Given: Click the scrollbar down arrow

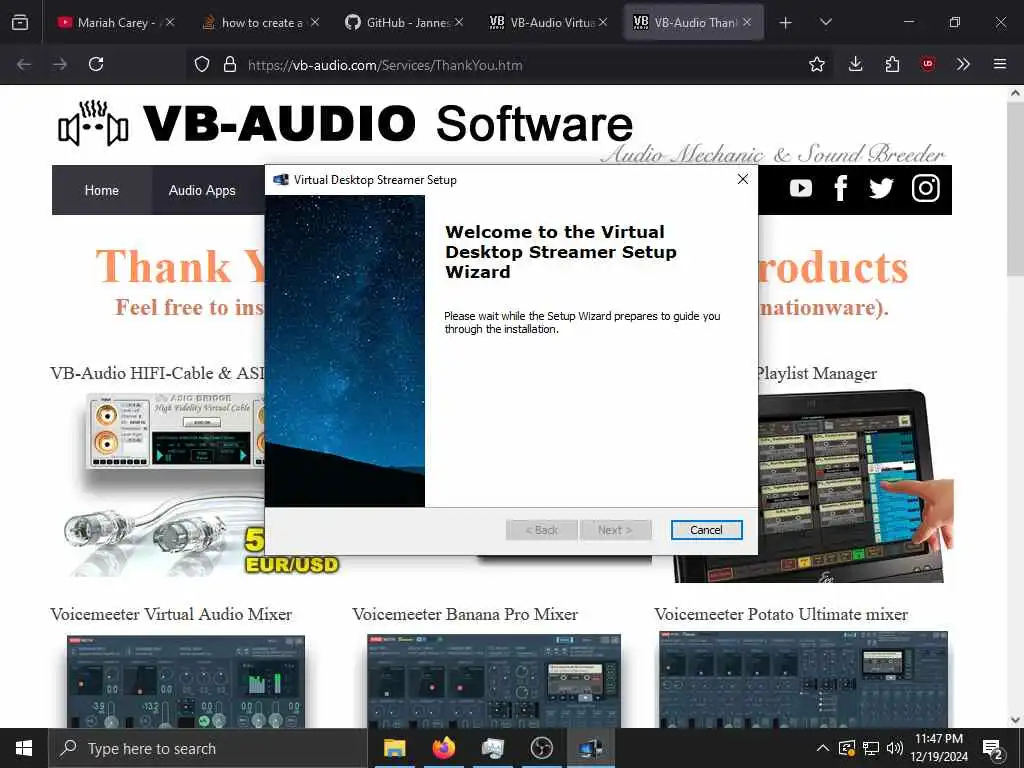Looking at the screenshot, I should (1015, 720).
